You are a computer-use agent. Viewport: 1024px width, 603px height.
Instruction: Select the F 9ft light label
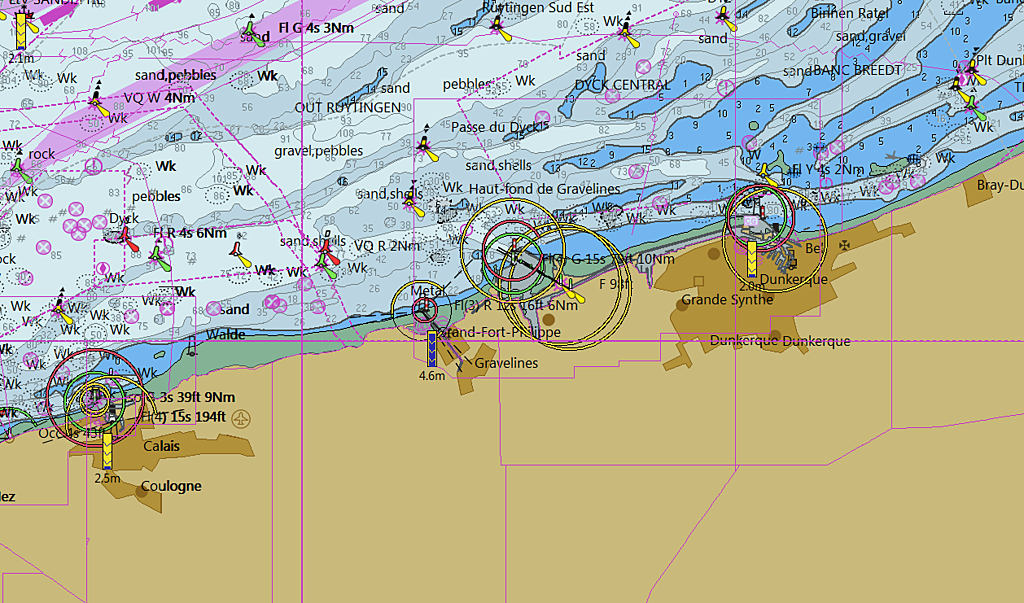616,284
